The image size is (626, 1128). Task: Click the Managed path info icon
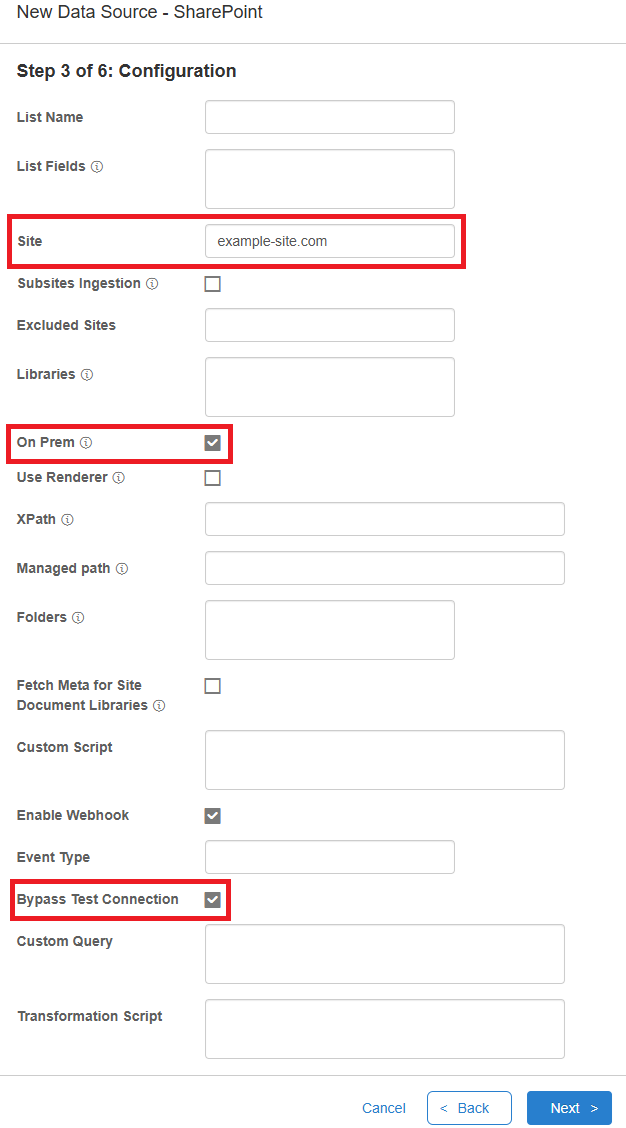point(122,569)
